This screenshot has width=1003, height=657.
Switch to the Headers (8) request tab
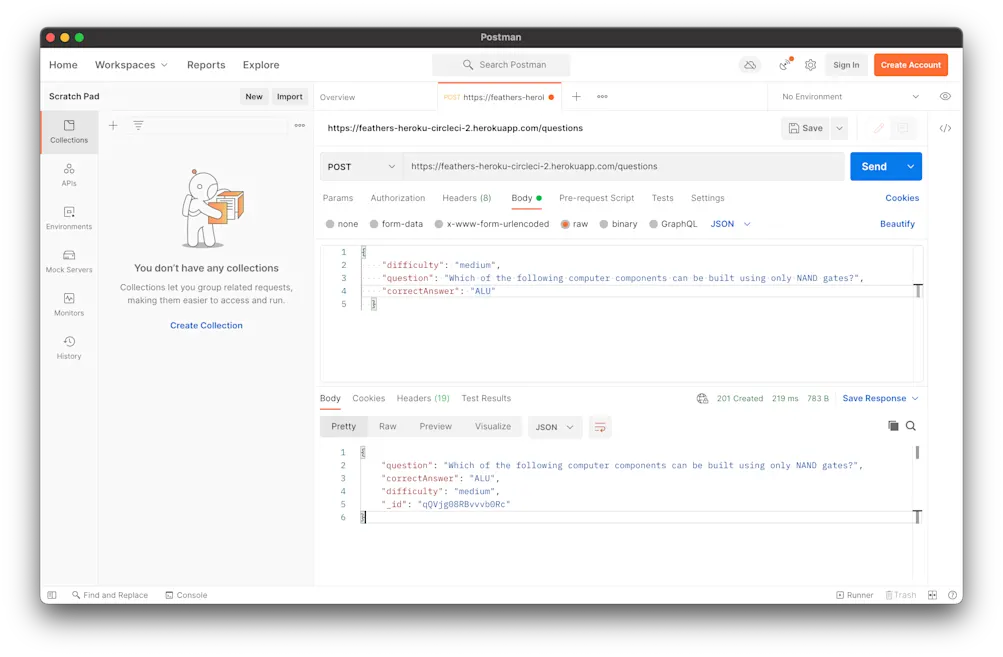coord(466,198)
